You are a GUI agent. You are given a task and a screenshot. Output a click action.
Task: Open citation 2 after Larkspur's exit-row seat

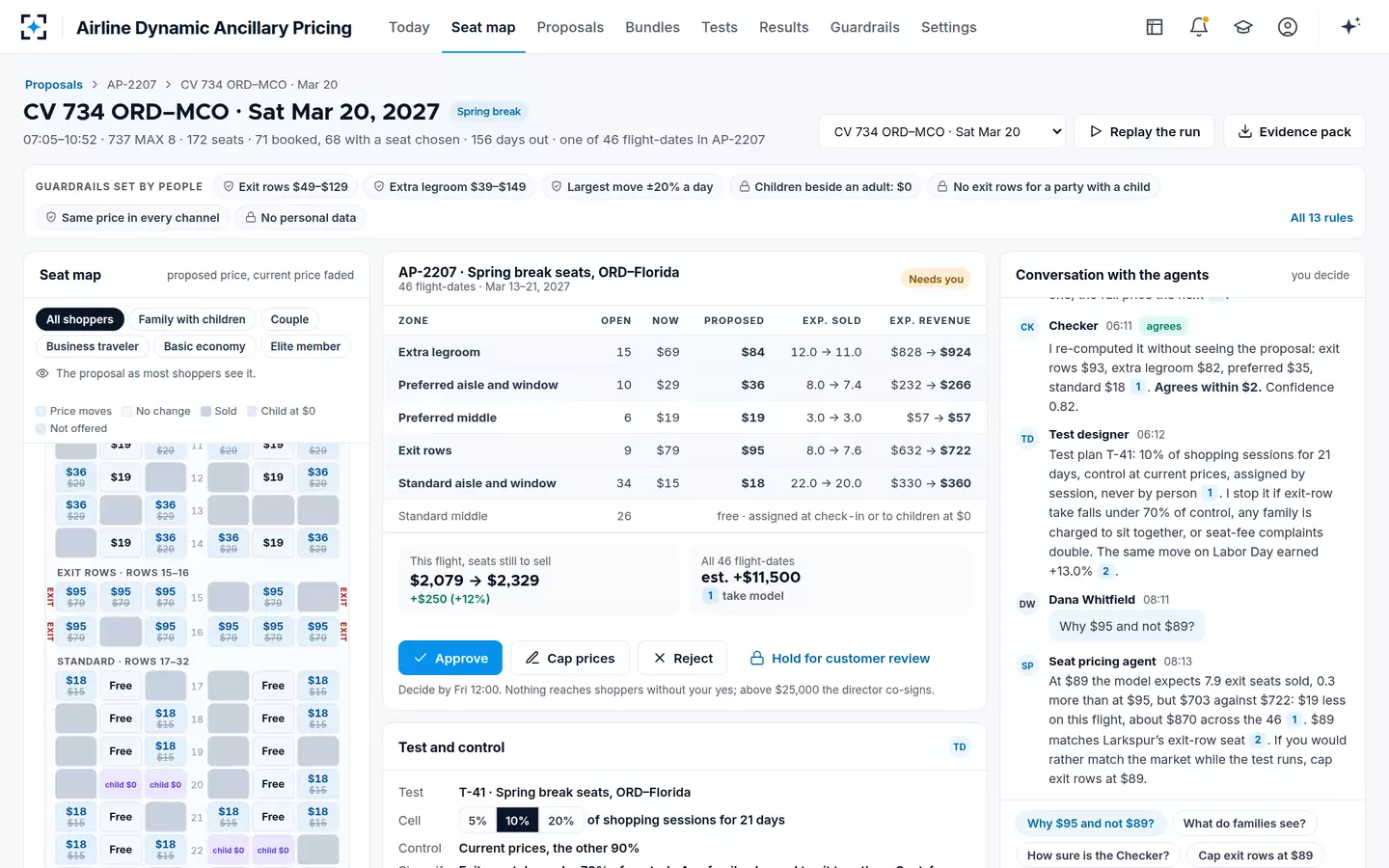(x=1257, y=740)
